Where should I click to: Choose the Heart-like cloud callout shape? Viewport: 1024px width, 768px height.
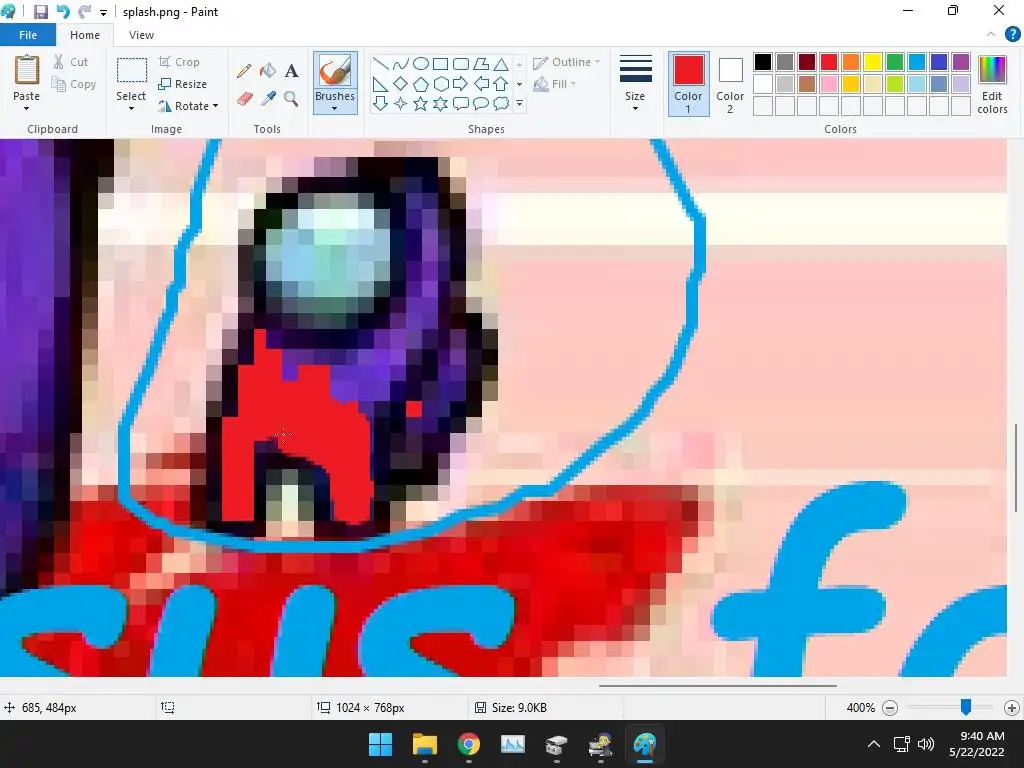tap(501, 103)
